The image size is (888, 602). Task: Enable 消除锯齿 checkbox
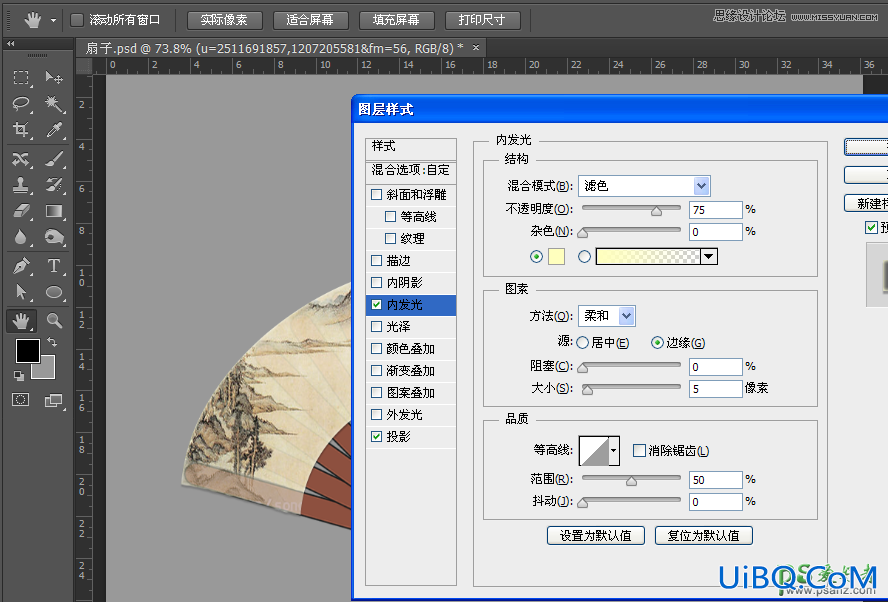click(639, 451)
